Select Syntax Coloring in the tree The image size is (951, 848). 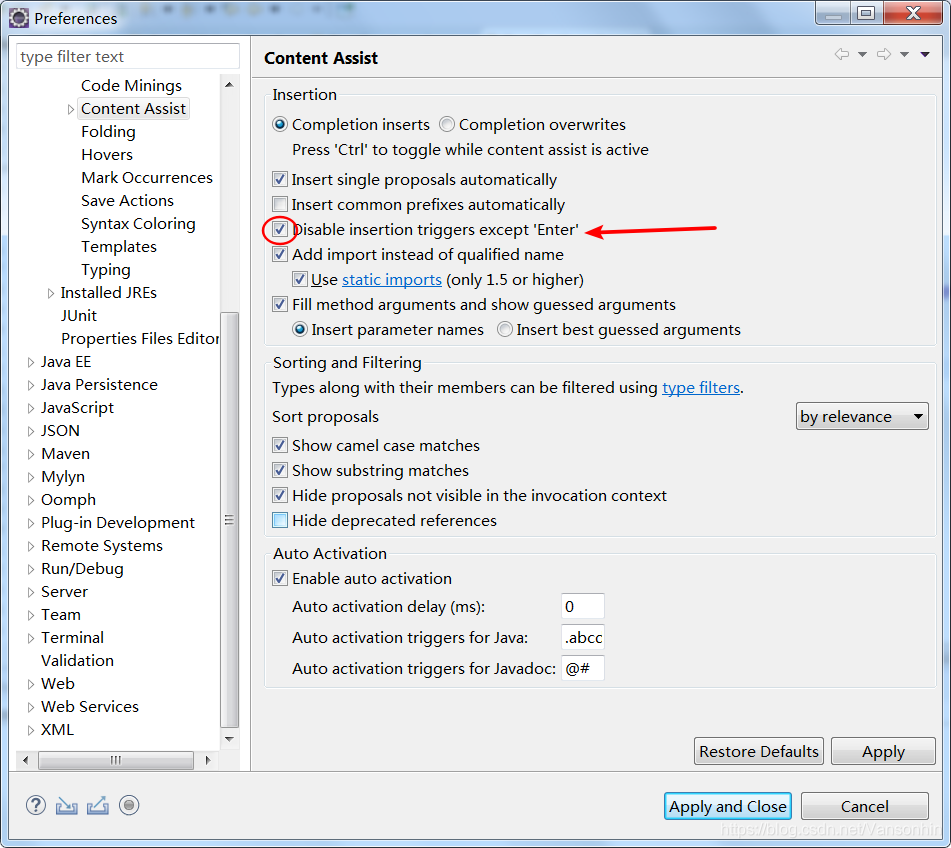[138, 223]
